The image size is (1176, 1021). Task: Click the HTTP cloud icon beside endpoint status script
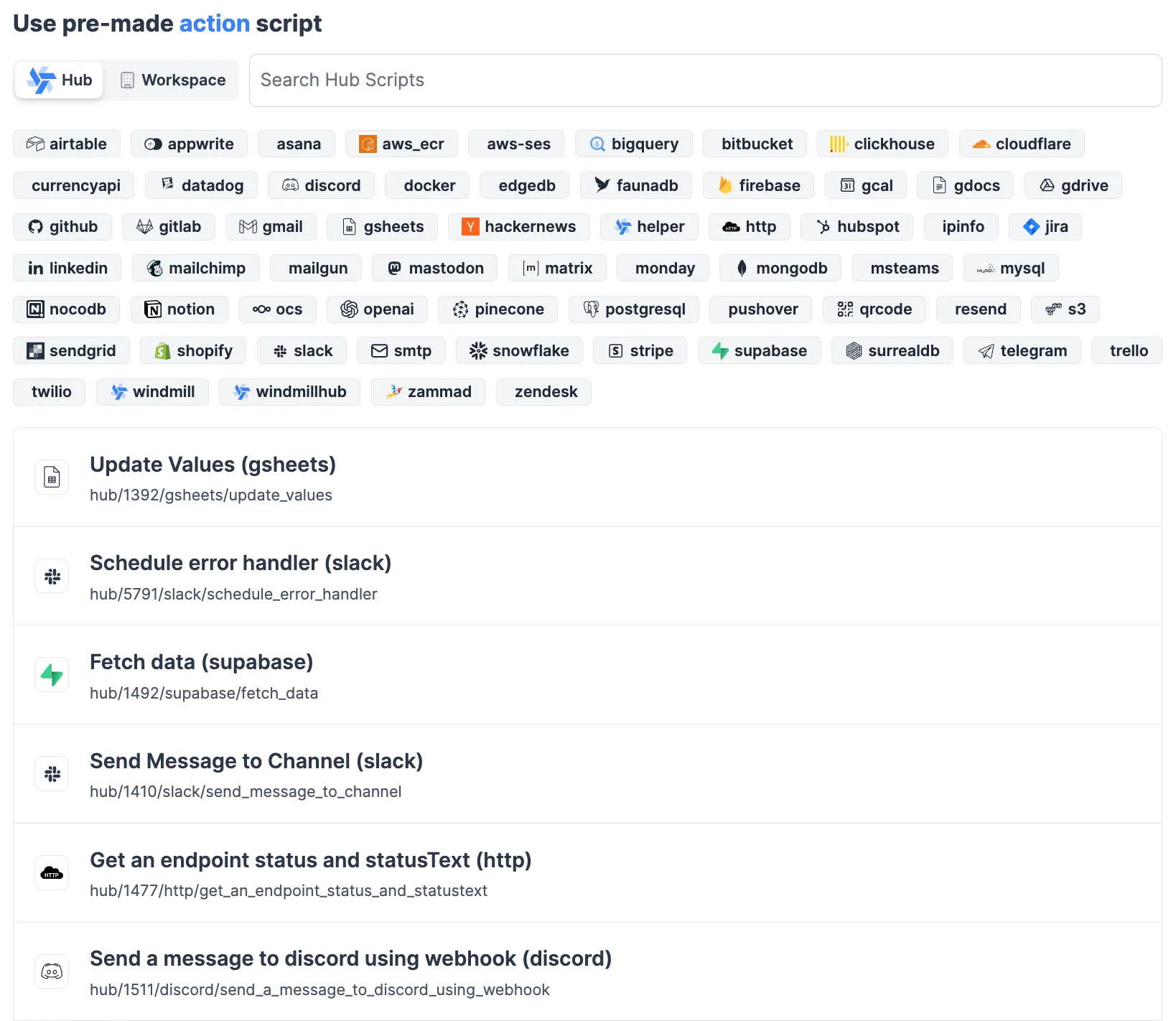click(x=52, y=873)
